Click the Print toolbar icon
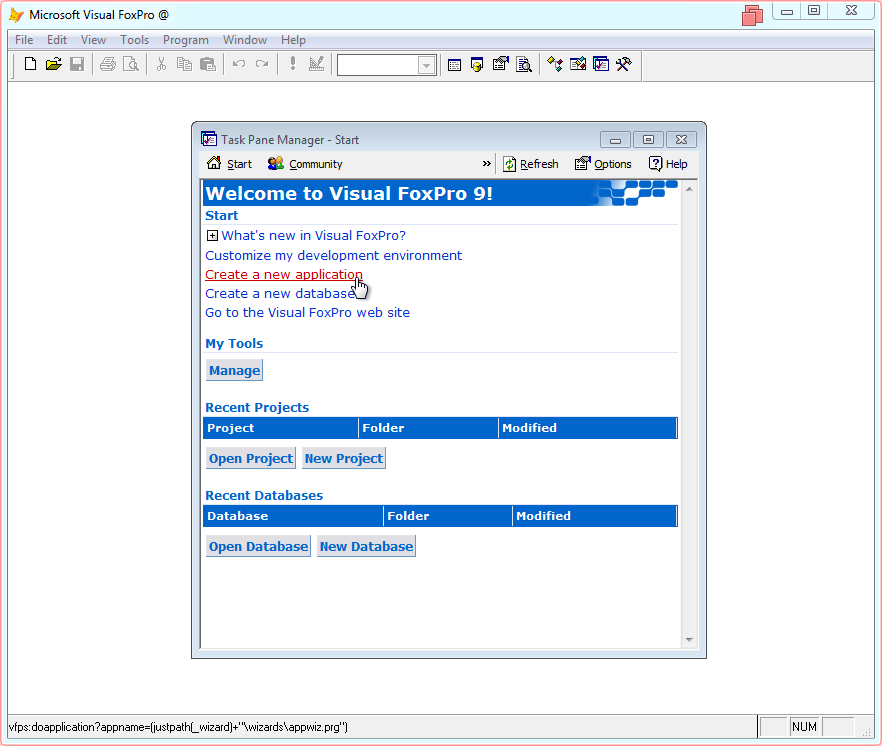882x746 pixels. [x=107, y=64]
